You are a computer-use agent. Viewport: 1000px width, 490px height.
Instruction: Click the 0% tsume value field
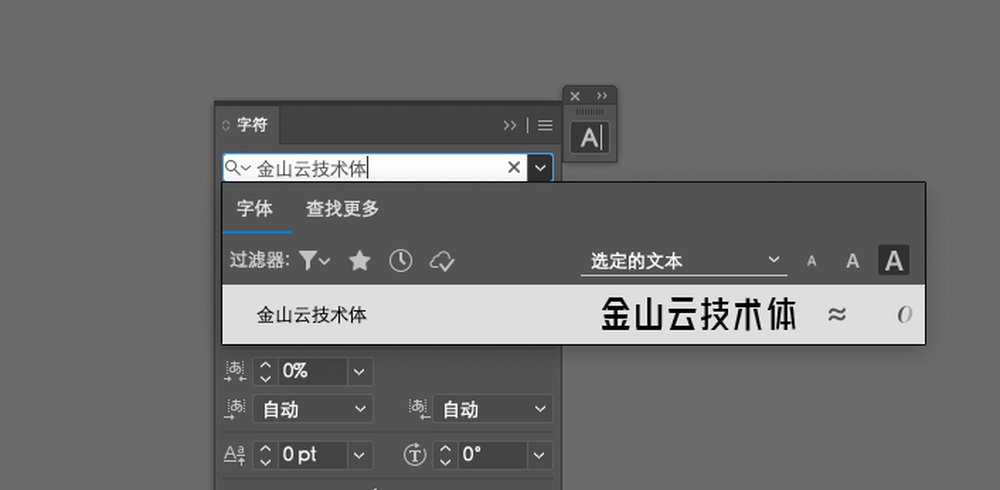(x=313, y=371)
